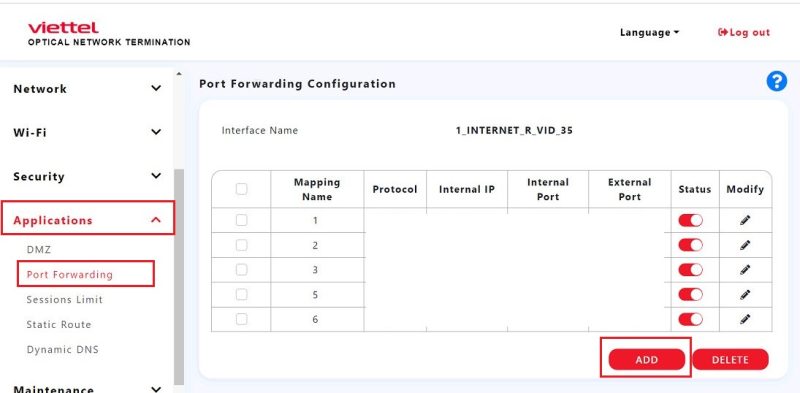800x393 pixels.
Task: Go to Dynamic DNS page
Action: pos(63,350)
